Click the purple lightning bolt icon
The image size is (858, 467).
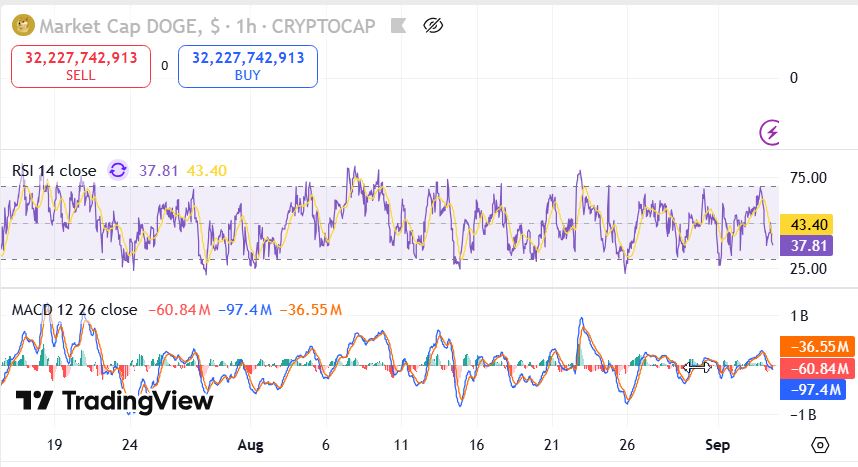771,132
